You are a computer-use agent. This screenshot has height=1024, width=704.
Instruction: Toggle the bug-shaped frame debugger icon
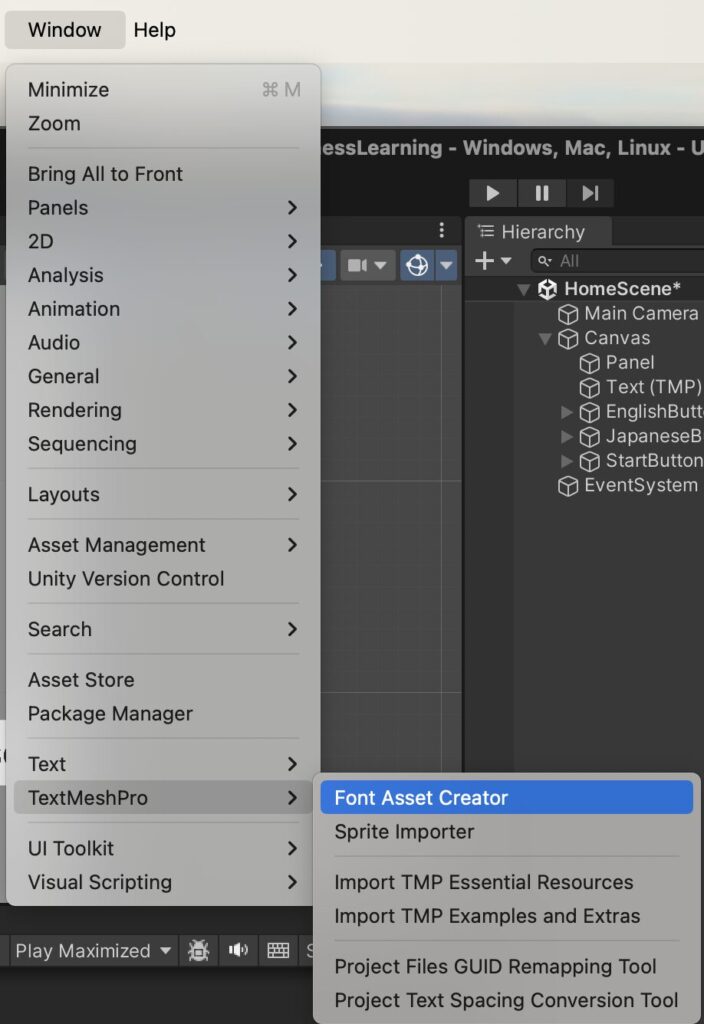pos(199,950)
